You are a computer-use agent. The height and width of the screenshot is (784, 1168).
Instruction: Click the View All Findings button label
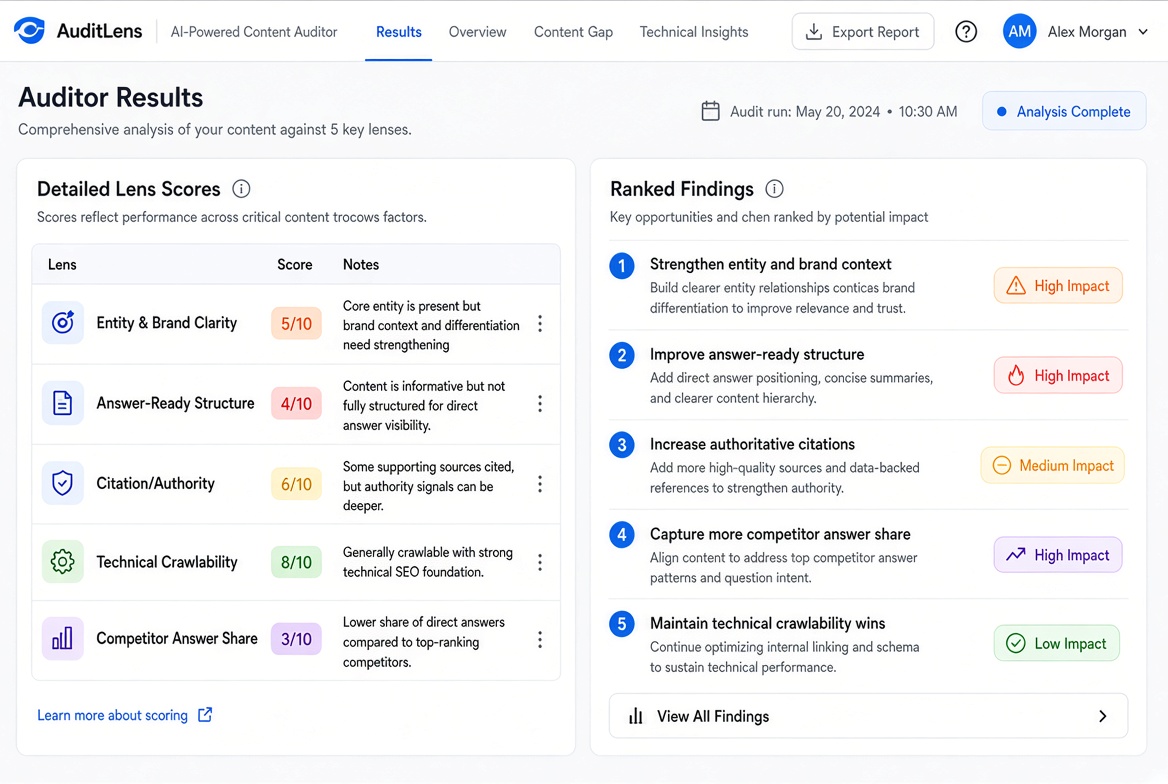(713, 716)
